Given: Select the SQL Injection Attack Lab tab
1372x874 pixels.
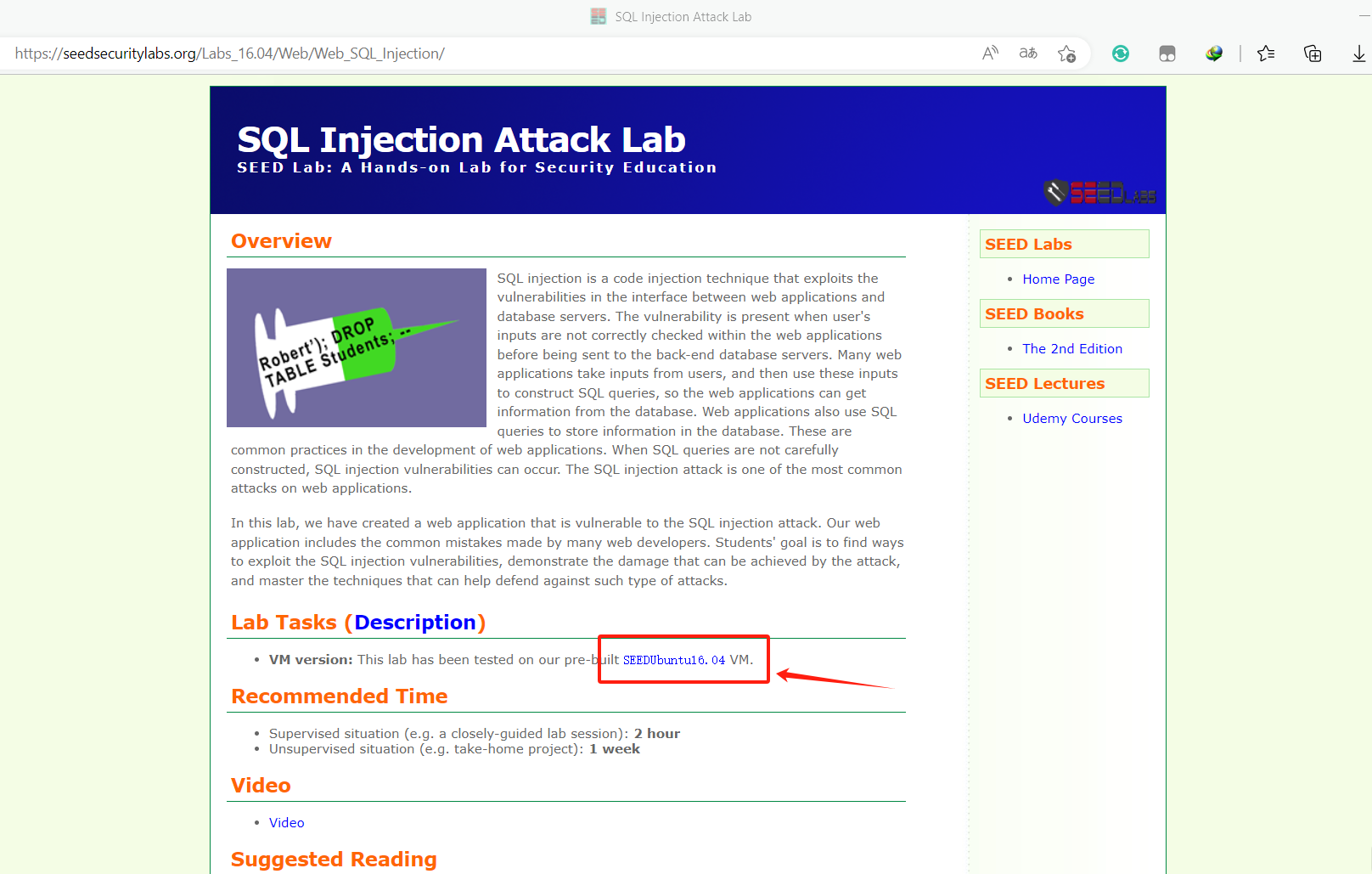Looking at the screenshot, I should 672,16.
